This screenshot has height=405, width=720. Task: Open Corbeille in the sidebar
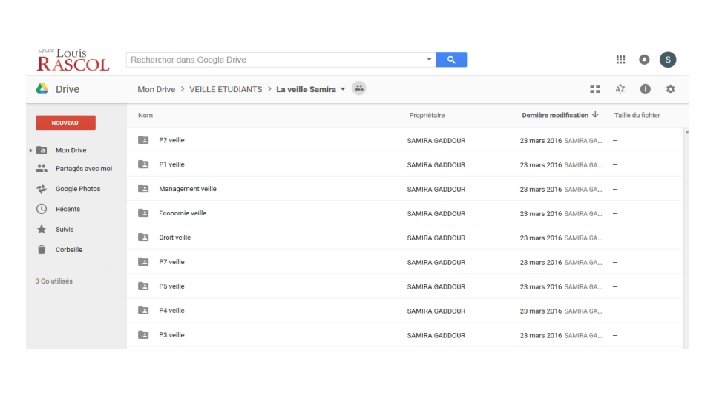[69, 249]
